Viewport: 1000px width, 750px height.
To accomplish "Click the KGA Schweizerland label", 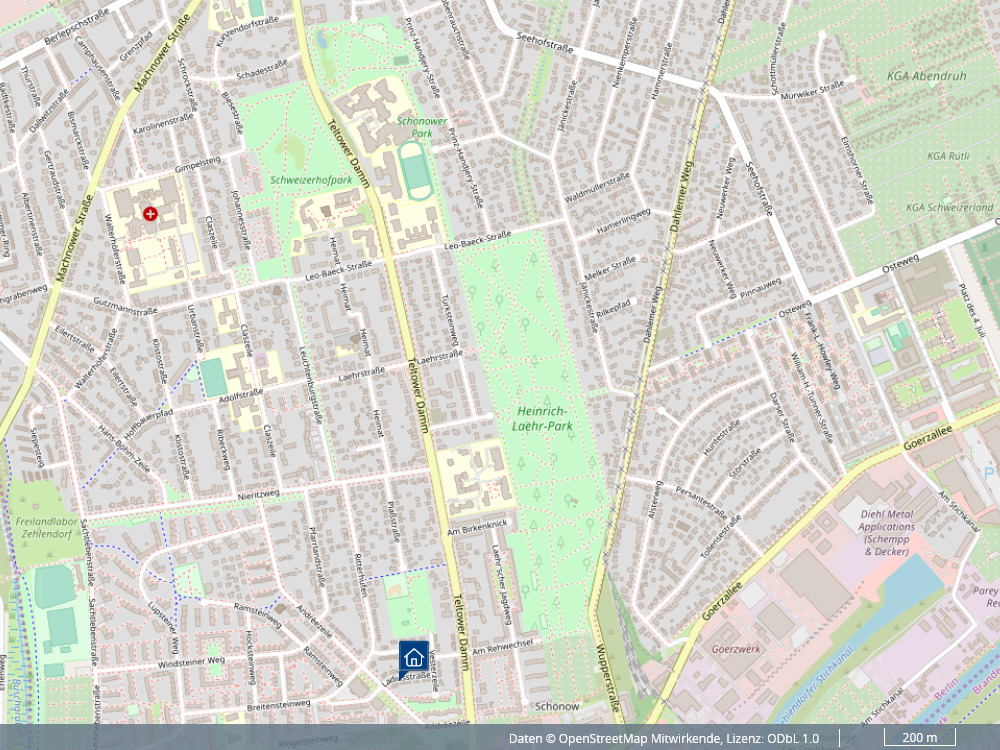I will click(x=949, y=207).
